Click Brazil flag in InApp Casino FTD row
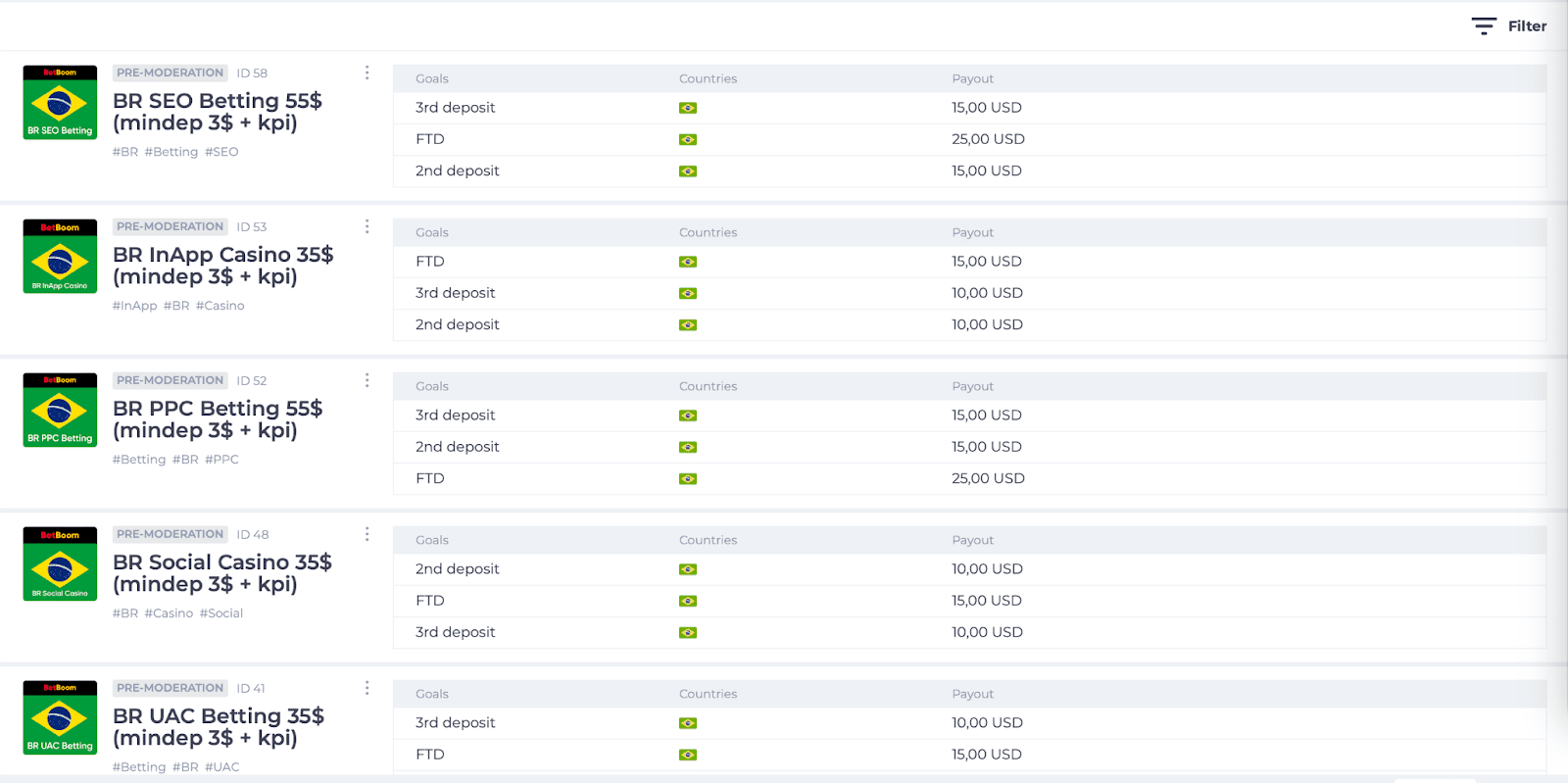The image size is (1568, 783). (688, 262)
